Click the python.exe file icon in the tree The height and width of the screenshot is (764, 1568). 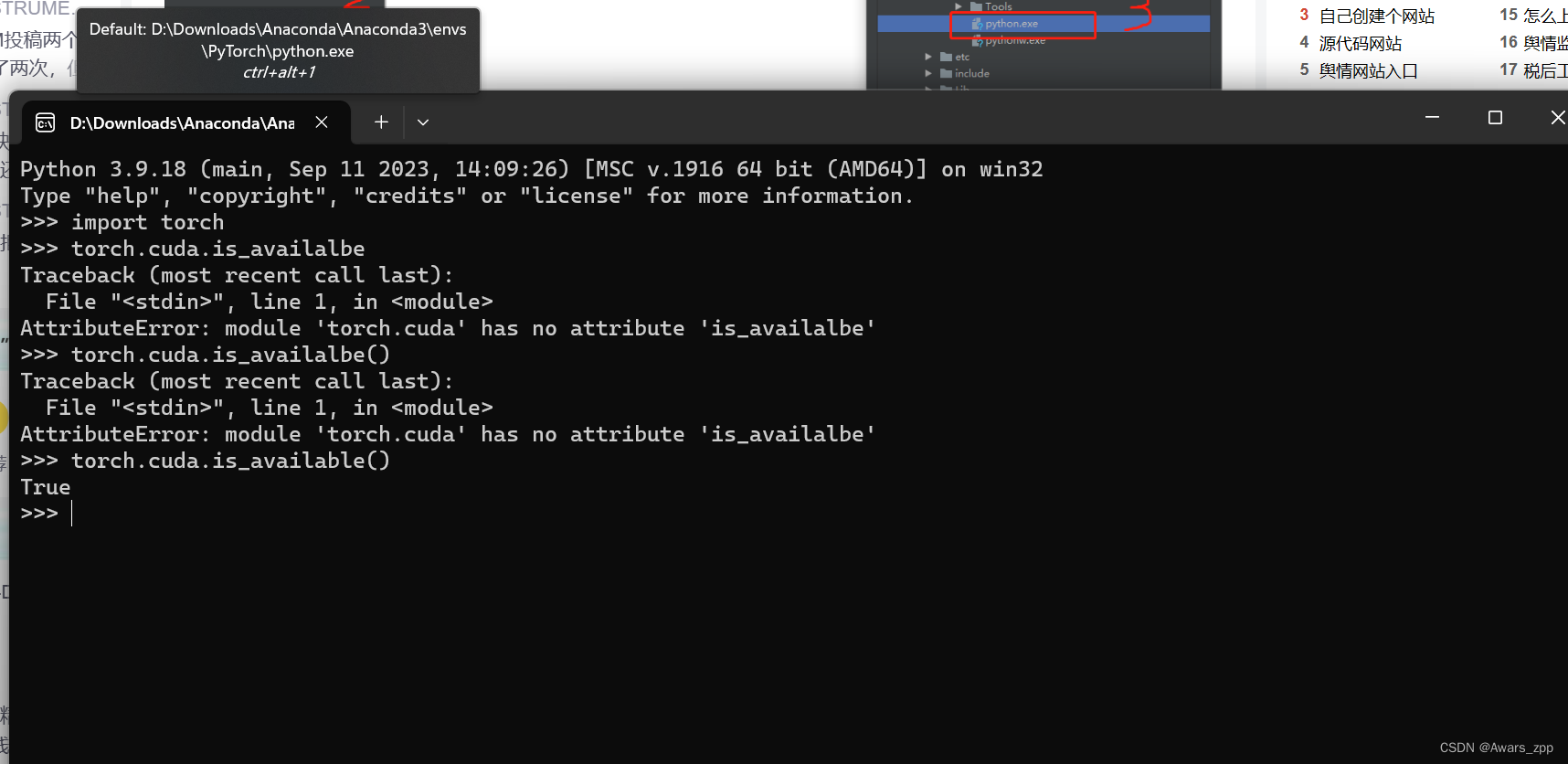point(977,25)
